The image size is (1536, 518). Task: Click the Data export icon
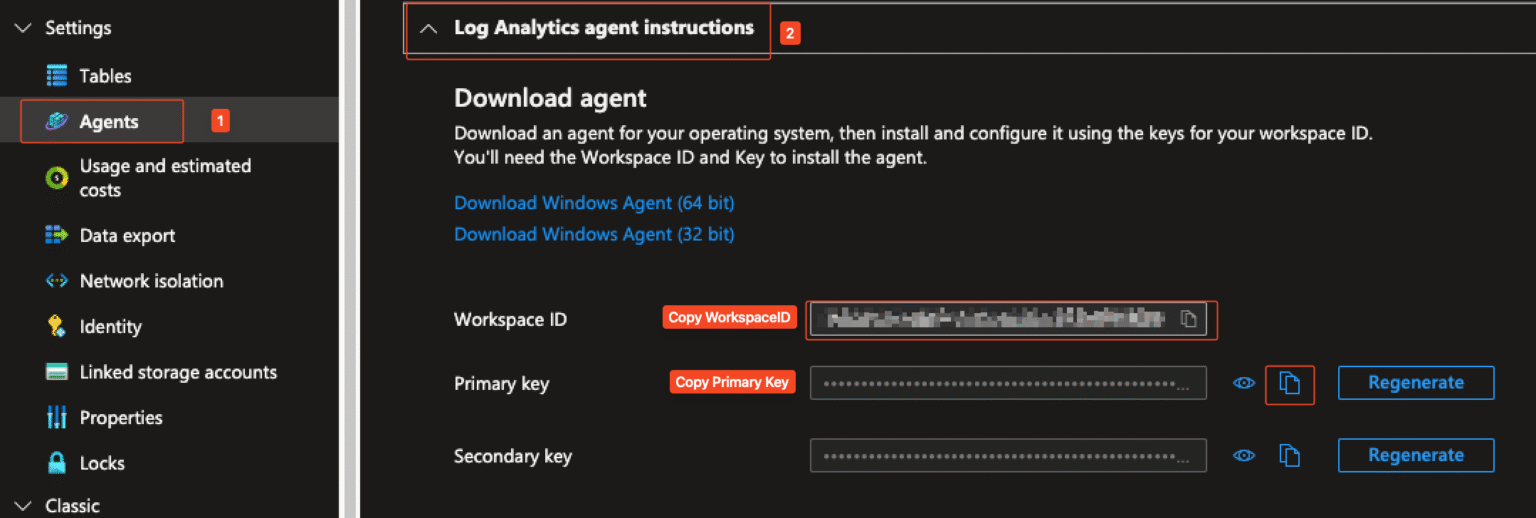click(x=57, y=236)
